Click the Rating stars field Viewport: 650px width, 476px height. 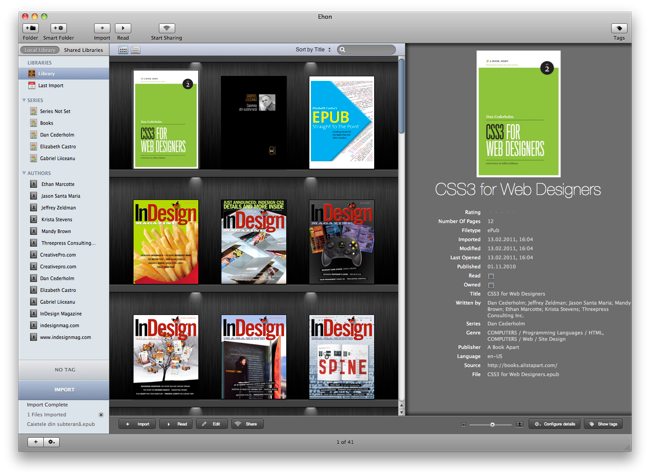pyautogui.click(x=504, y=212)
